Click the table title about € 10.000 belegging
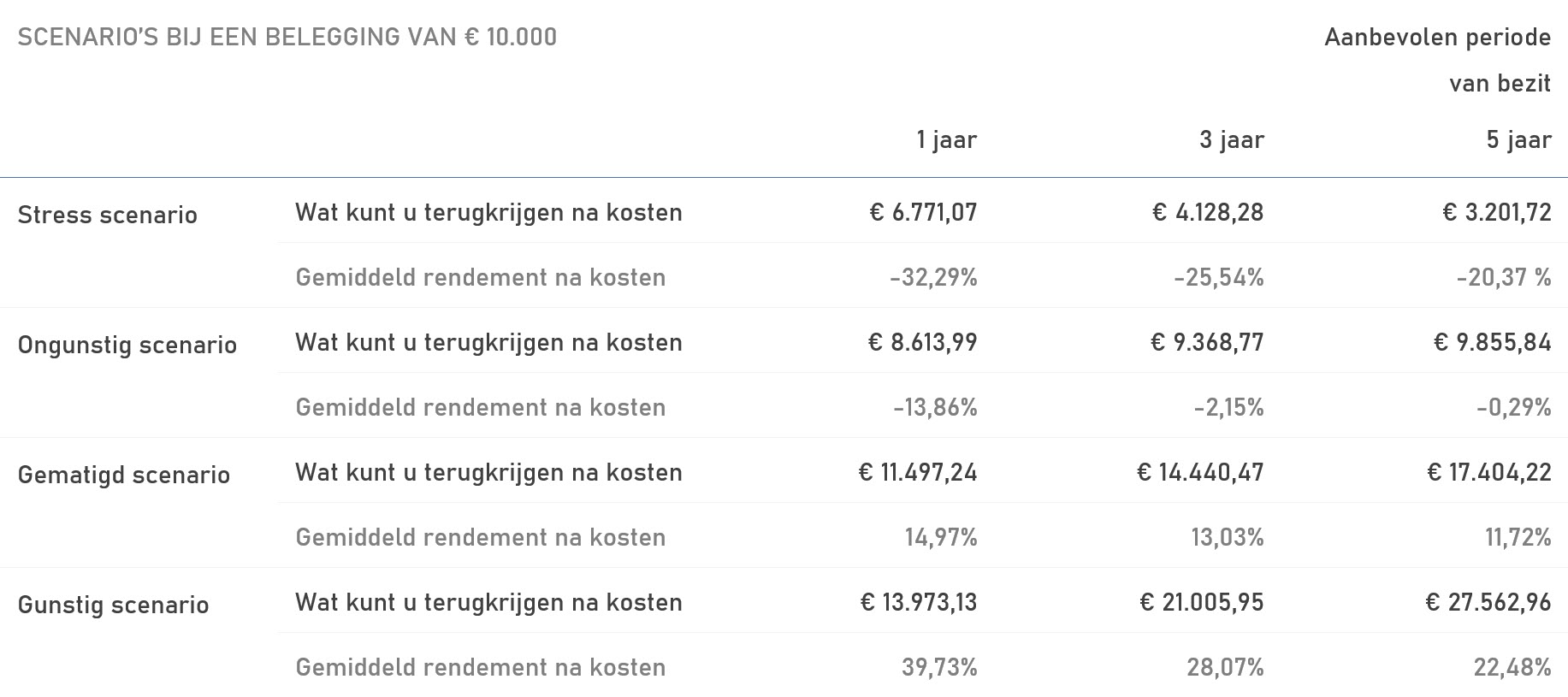 [x=287, y=38]
